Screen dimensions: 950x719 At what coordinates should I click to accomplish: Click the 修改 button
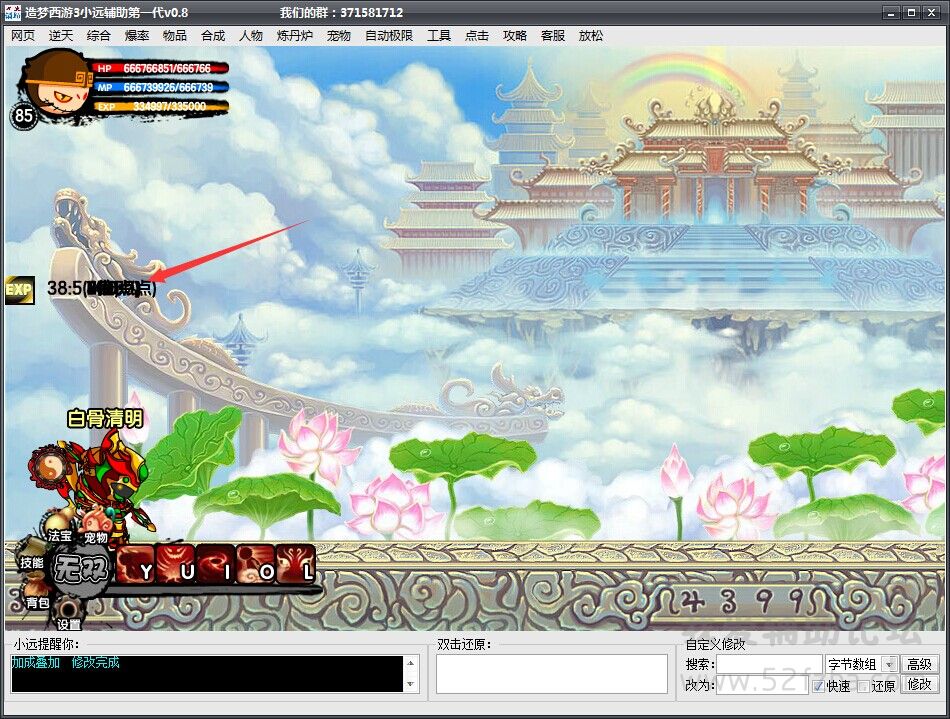point(919,684)
